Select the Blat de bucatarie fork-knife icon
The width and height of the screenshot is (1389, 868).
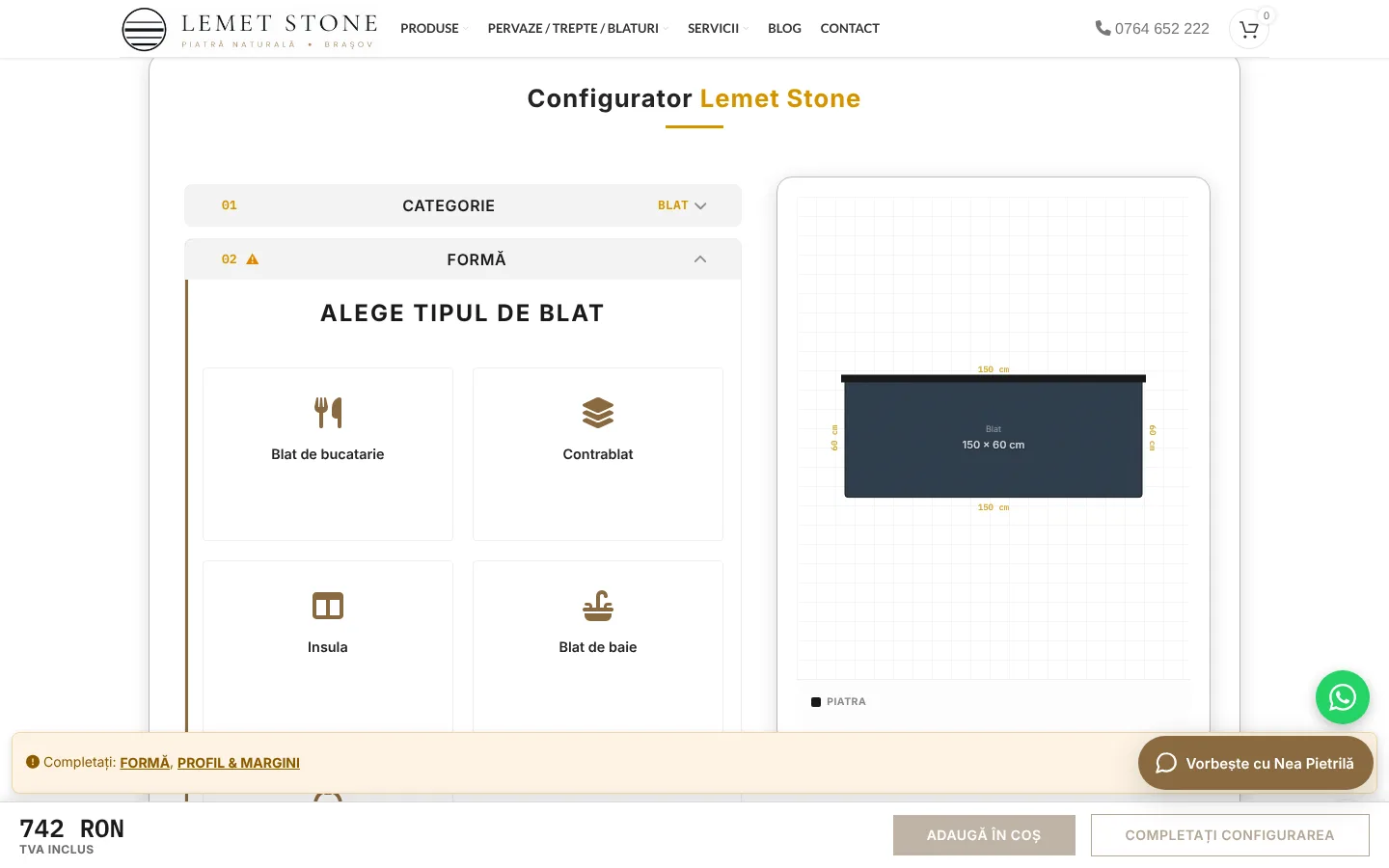(328, 413)
